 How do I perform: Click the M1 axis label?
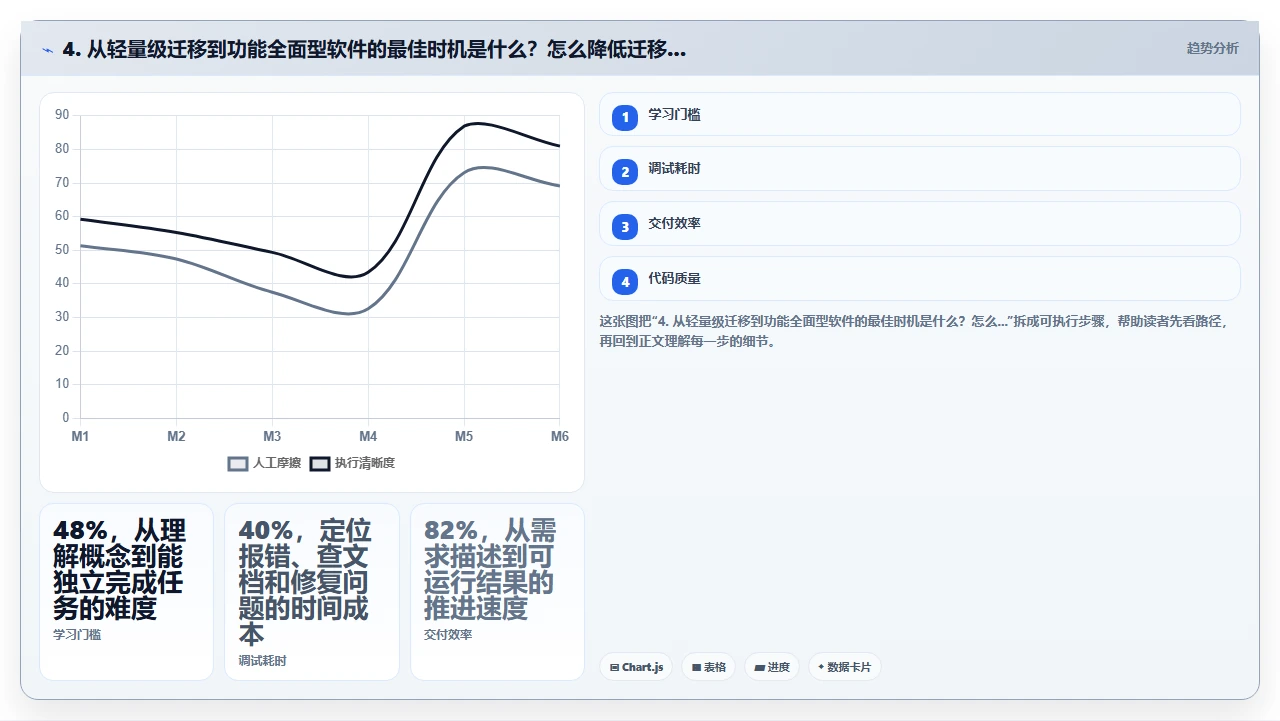tap(80, 436)
